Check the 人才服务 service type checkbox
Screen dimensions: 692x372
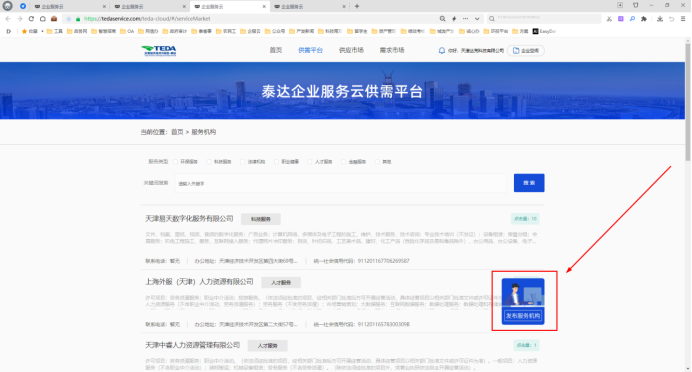310,162
